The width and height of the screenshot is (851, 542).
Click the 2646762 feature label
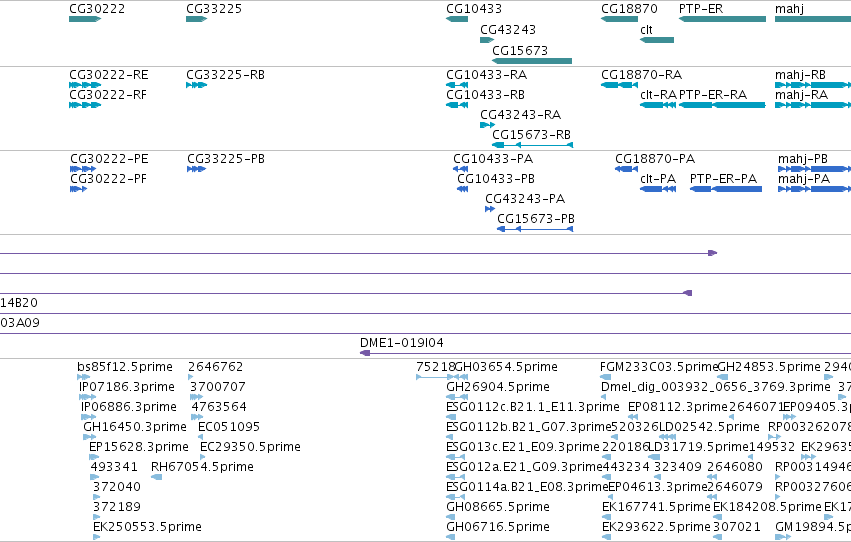pyautogui.click(x=215, y=367)
